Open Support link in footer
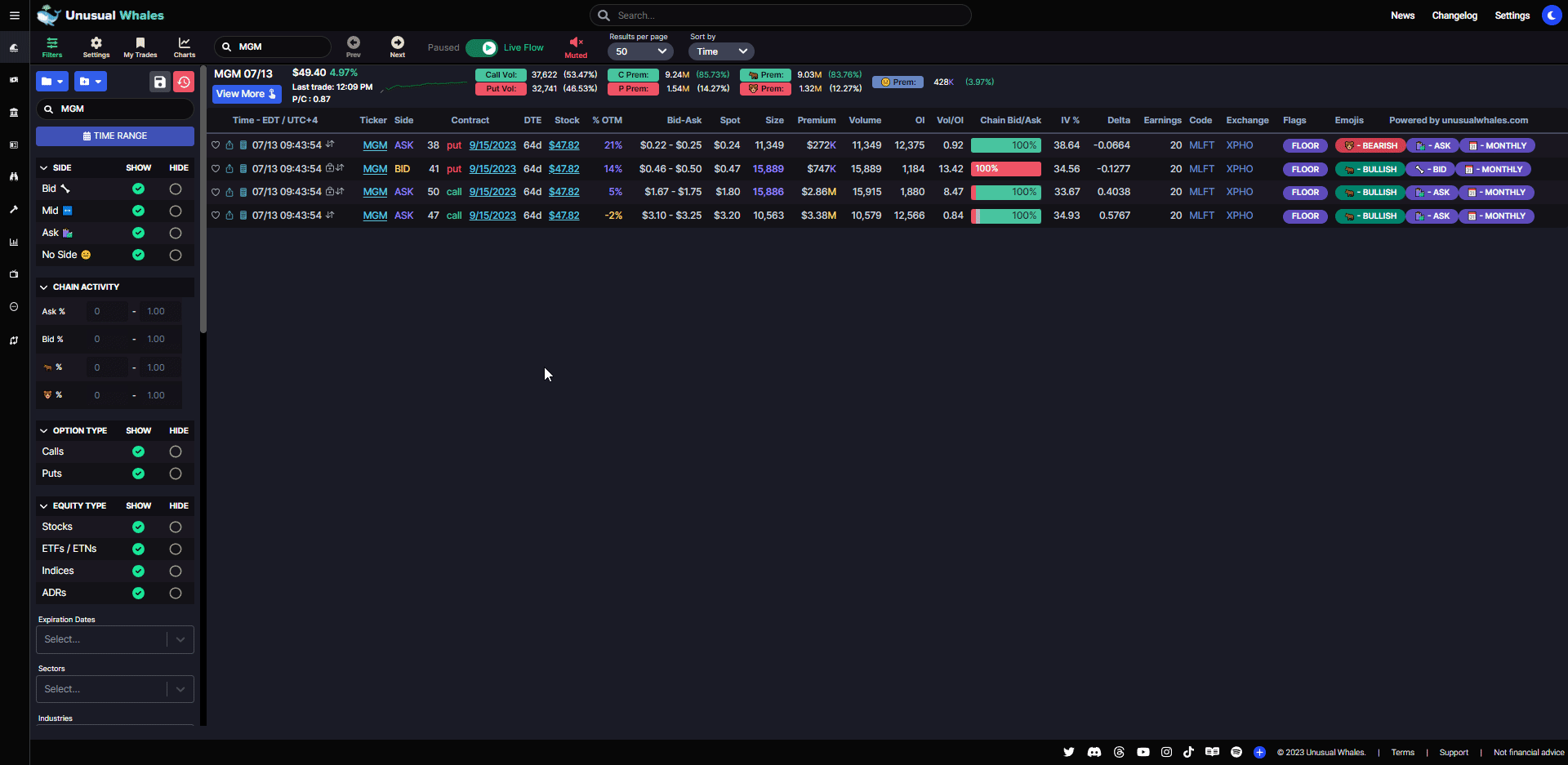The image size is (1568, 765). tap(1454, 752)
